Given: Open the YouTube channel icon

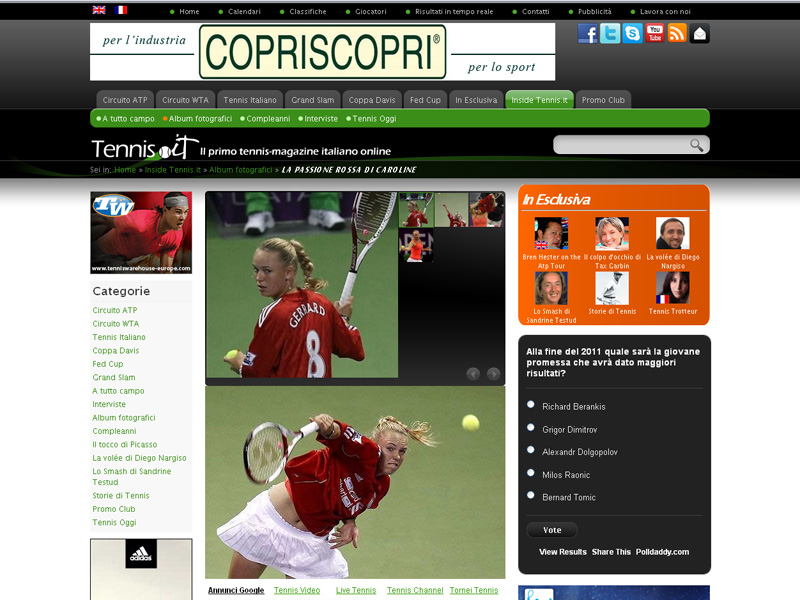Looking at the screenshot, I should (655, 34).
